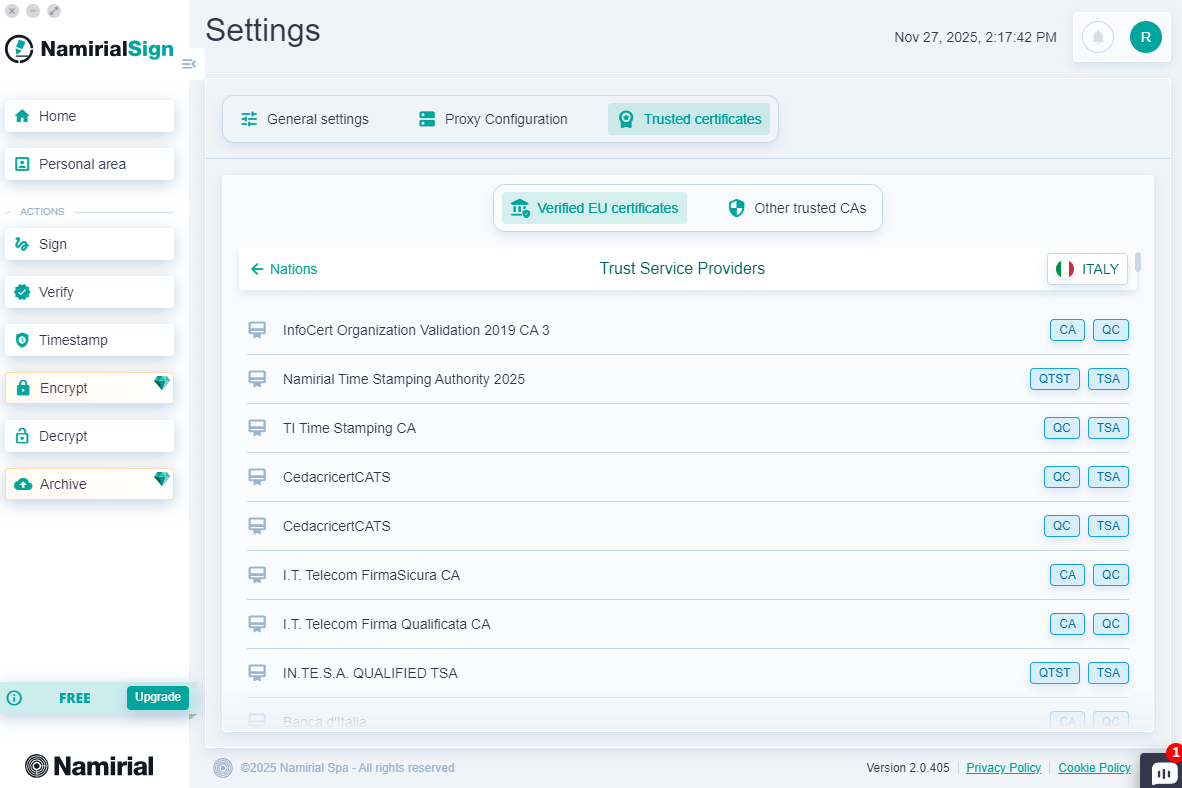This screenshot has height=788, width=1182.
Task: Open the Archive feature
Action: pyautogui.click(x=89, y=484)
